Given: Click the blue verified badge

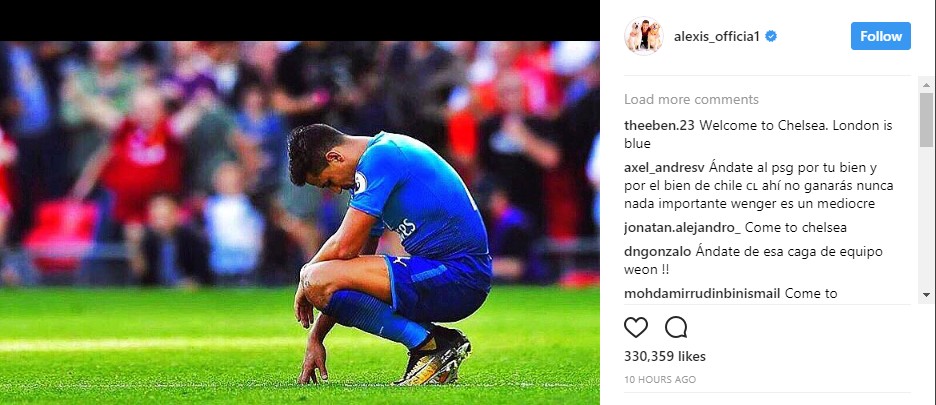Looking at the screenshot, I should [771, 36].
